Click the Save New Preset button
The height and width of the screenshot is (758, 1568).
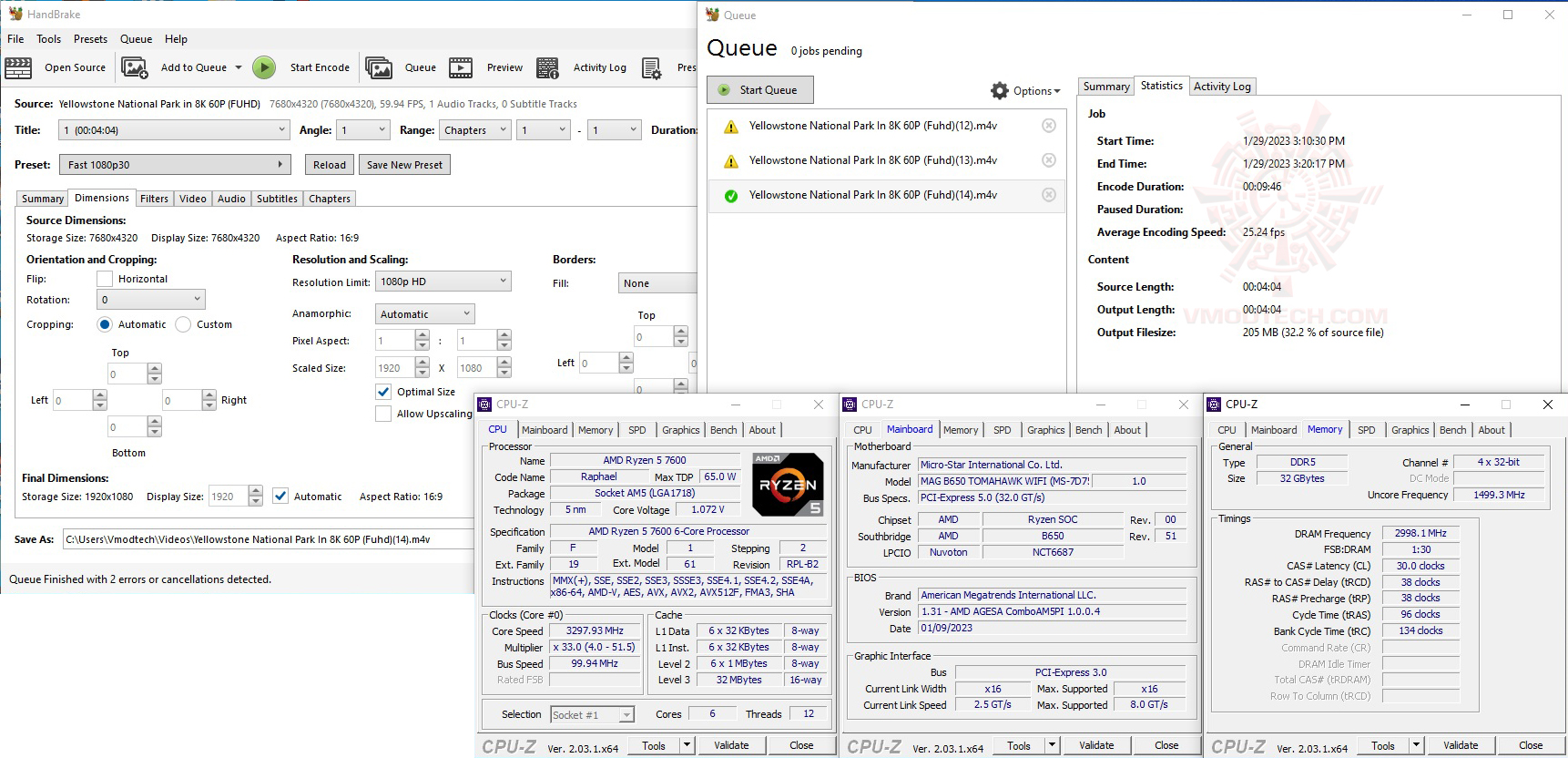[404, 165]
